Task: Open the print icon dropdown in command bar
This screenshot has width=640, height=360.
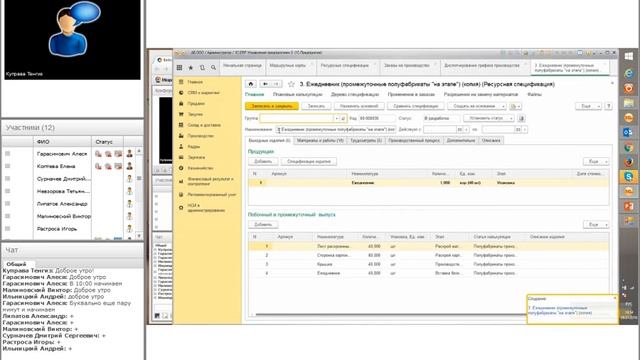Action: pos(515,106)
